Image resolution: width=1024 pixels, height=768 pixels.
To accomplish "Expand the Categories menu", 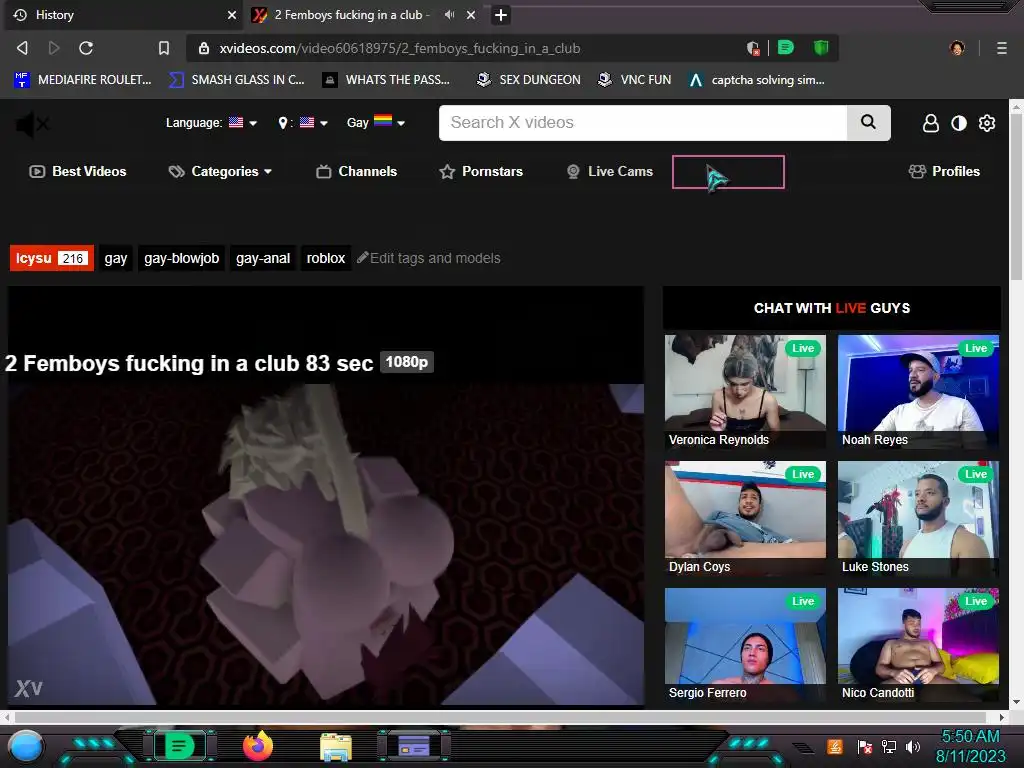I will point(220,172).
